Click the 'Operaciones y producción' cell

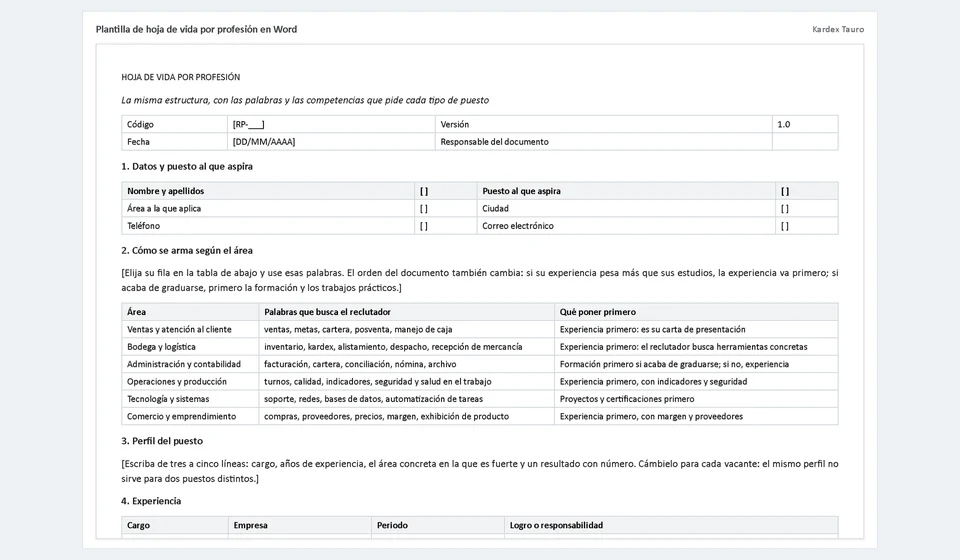pyautogui.click(x=190, y=381)
